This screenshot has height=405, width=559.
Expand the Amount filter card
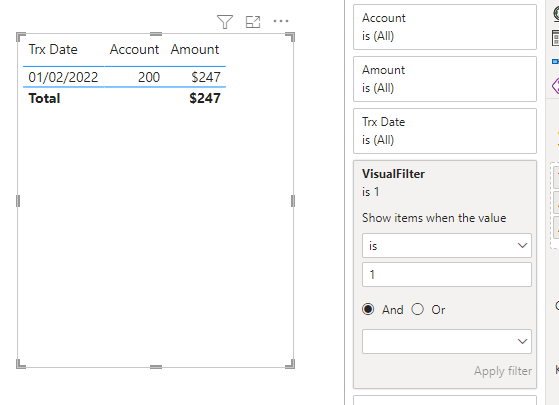coord(445,79)
